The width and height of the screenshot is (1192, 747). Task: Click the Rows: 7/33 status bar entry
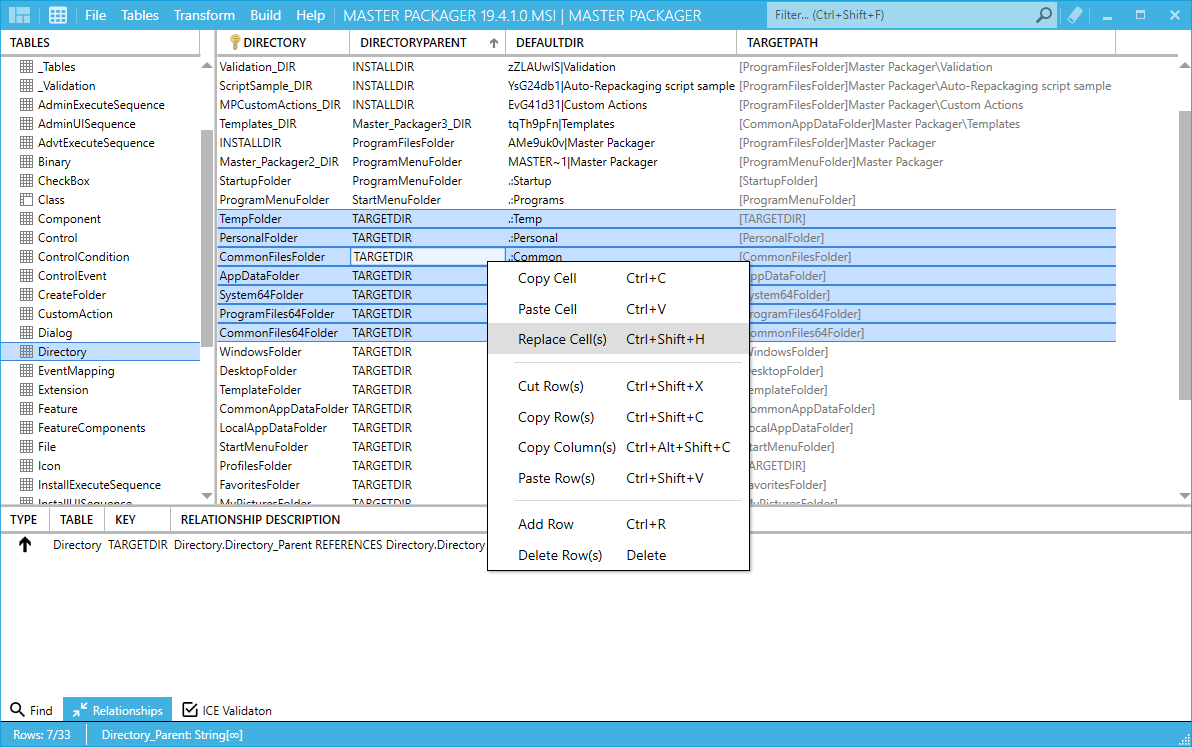pos(42,735)
